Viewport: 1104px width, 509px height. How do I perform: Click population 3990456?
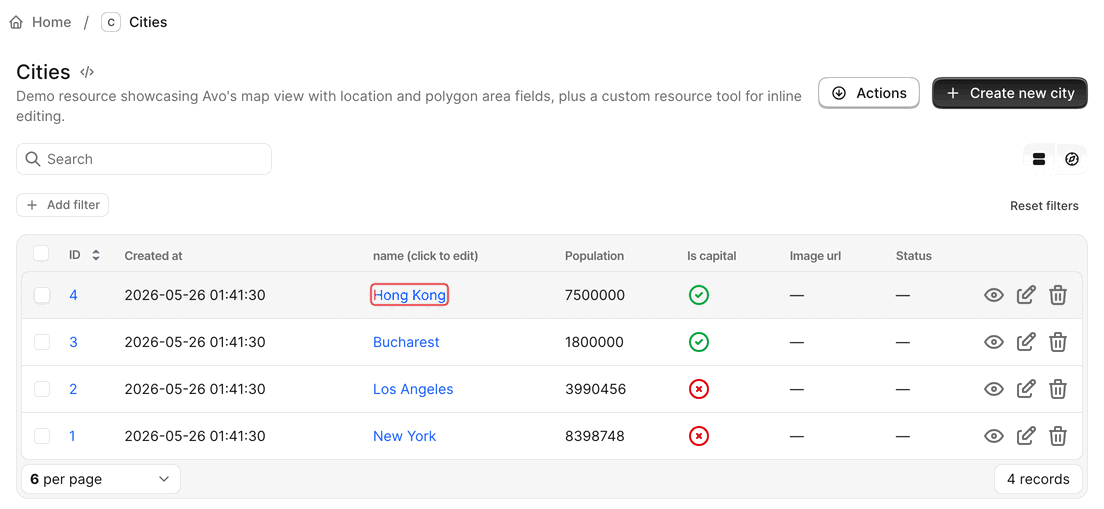pyautogui.click(x=596, y=389)
